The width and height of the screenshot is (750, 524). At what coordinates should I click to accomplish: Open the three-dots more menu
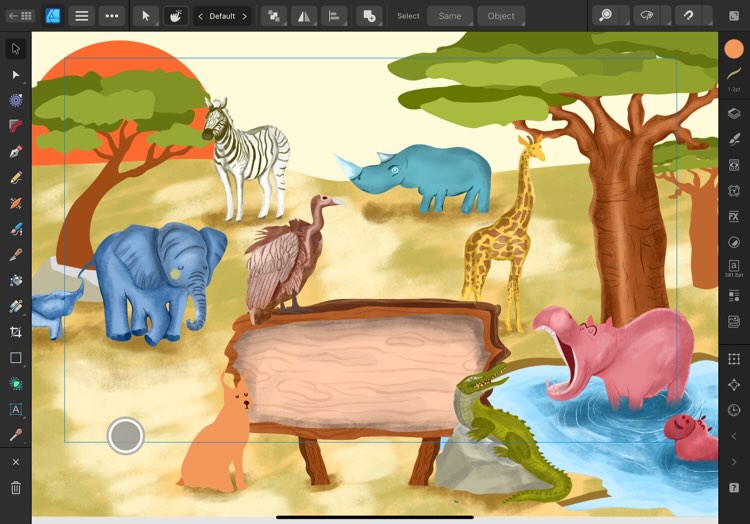click(112, 16)
